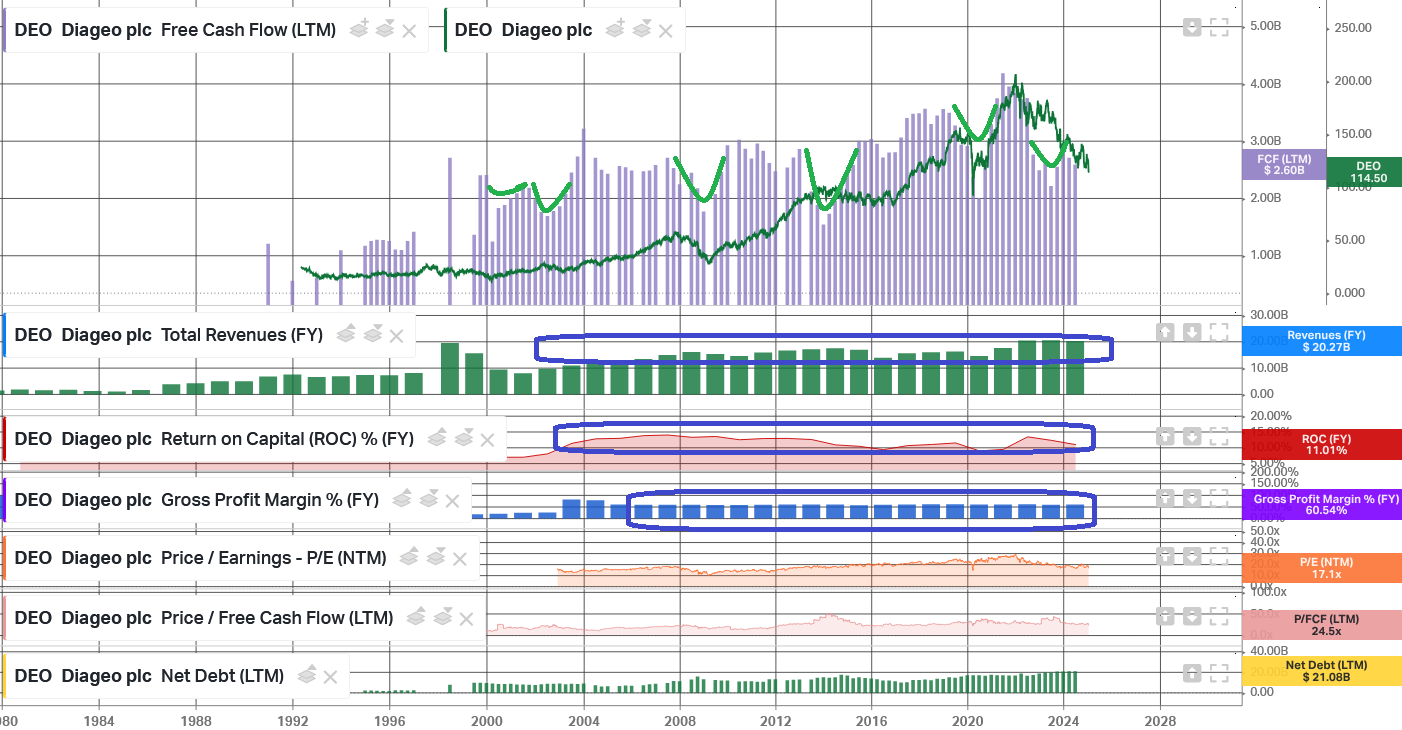Move Total Revenues series to pane below
Viewport: 1402px width, 730px height.
pos(372,334)
